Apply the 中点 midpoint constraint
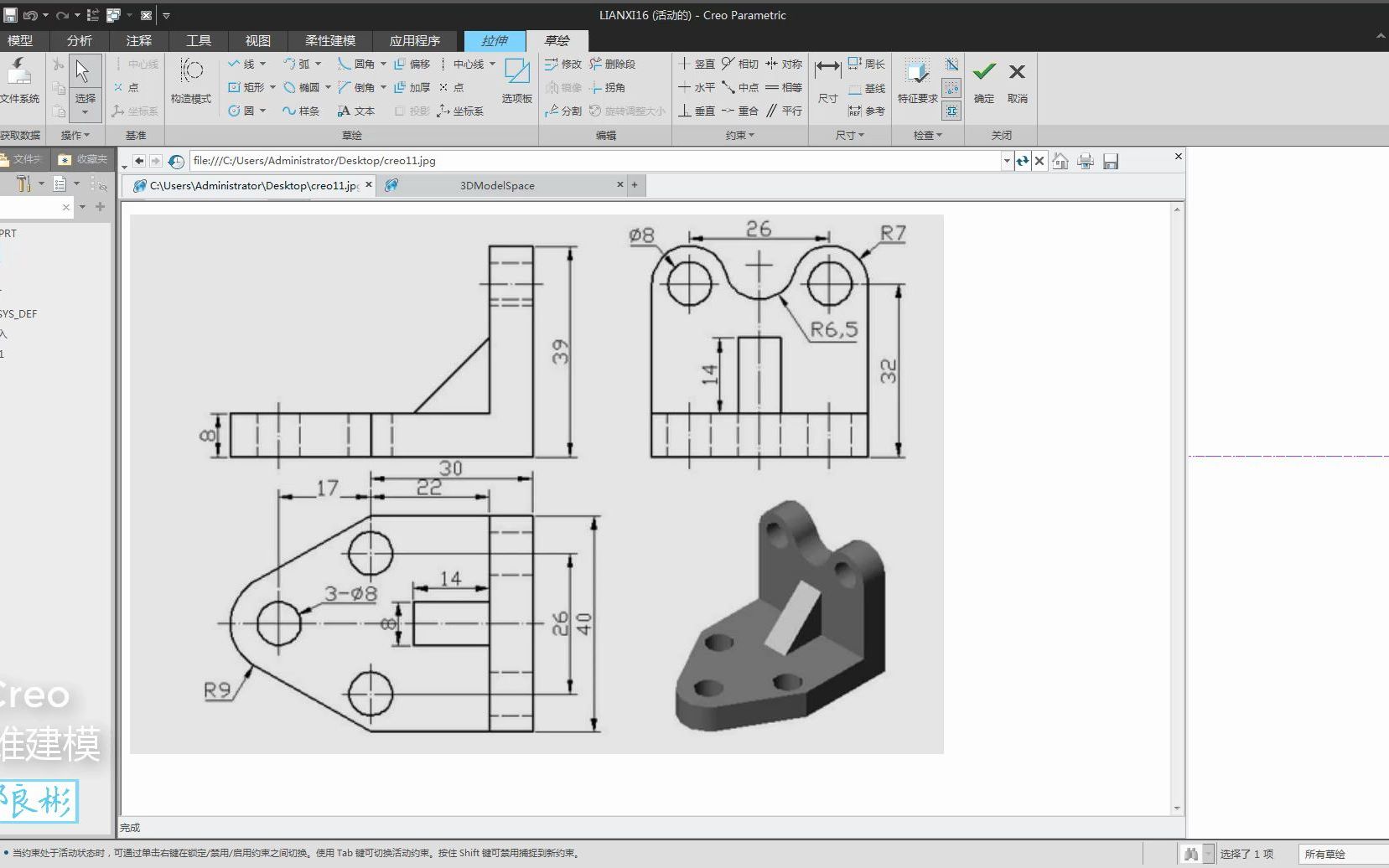 click(740, 87)
